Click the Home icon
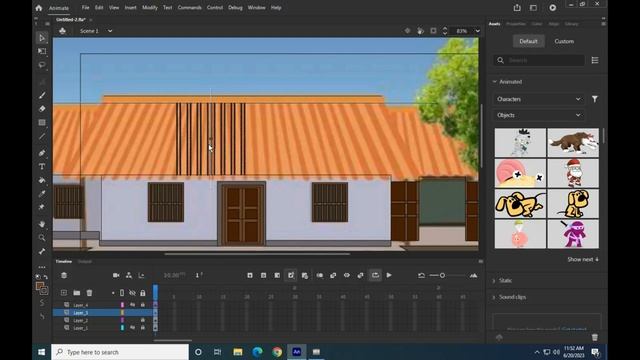640x360 pixels. point(39,8)
